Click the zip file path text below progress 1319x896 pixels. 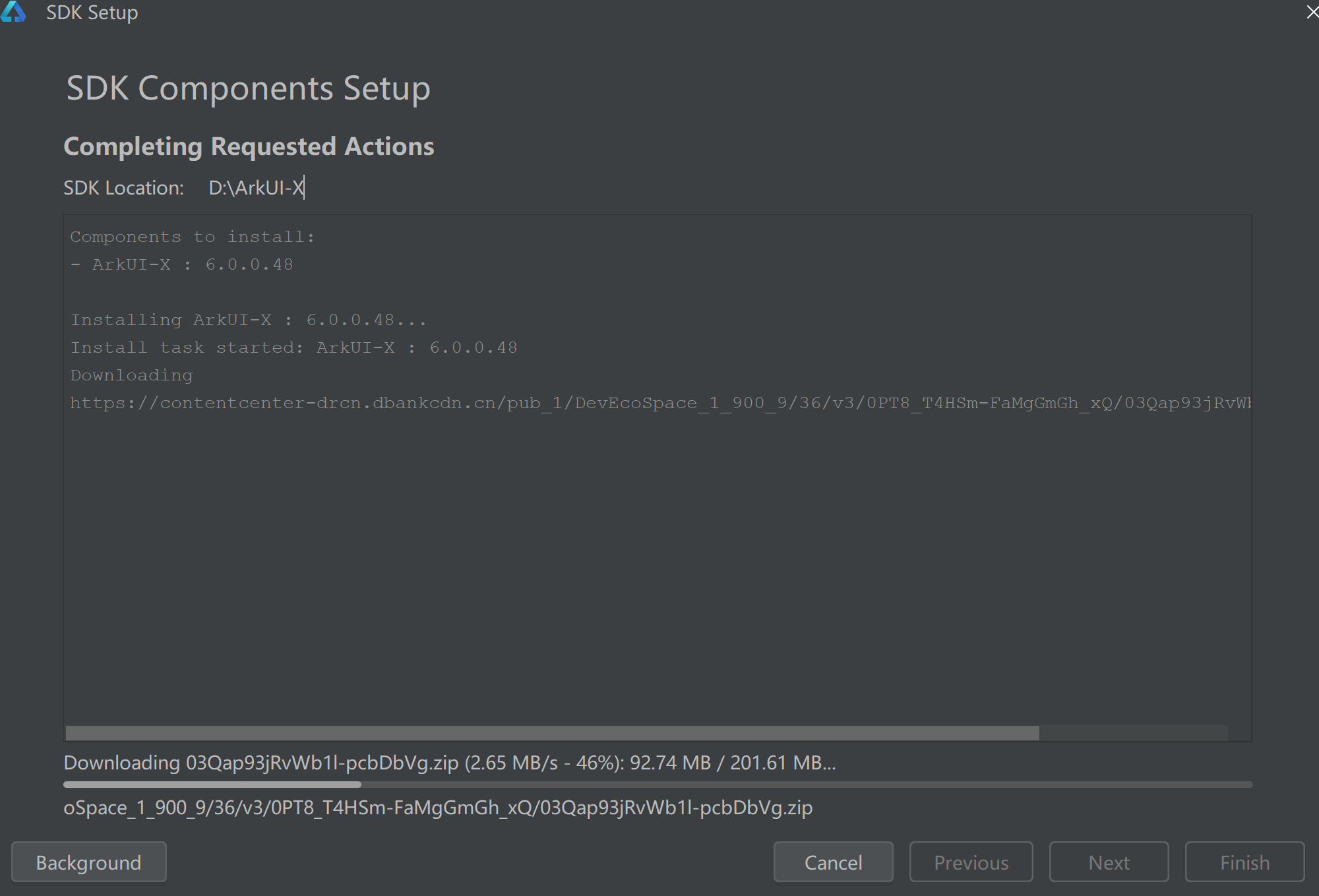(x=437, y=808)
